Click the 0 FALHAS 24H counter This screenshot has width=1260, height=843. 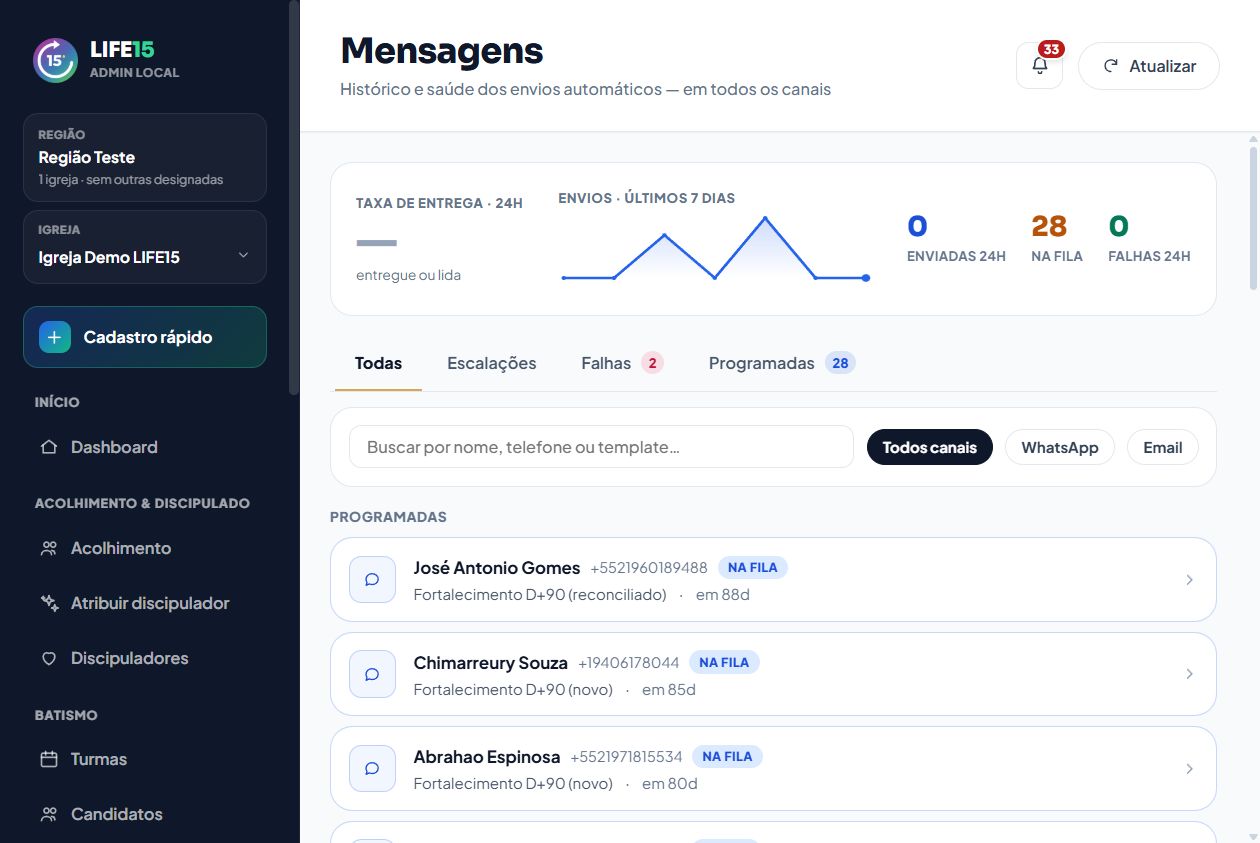coord(1149,238)
